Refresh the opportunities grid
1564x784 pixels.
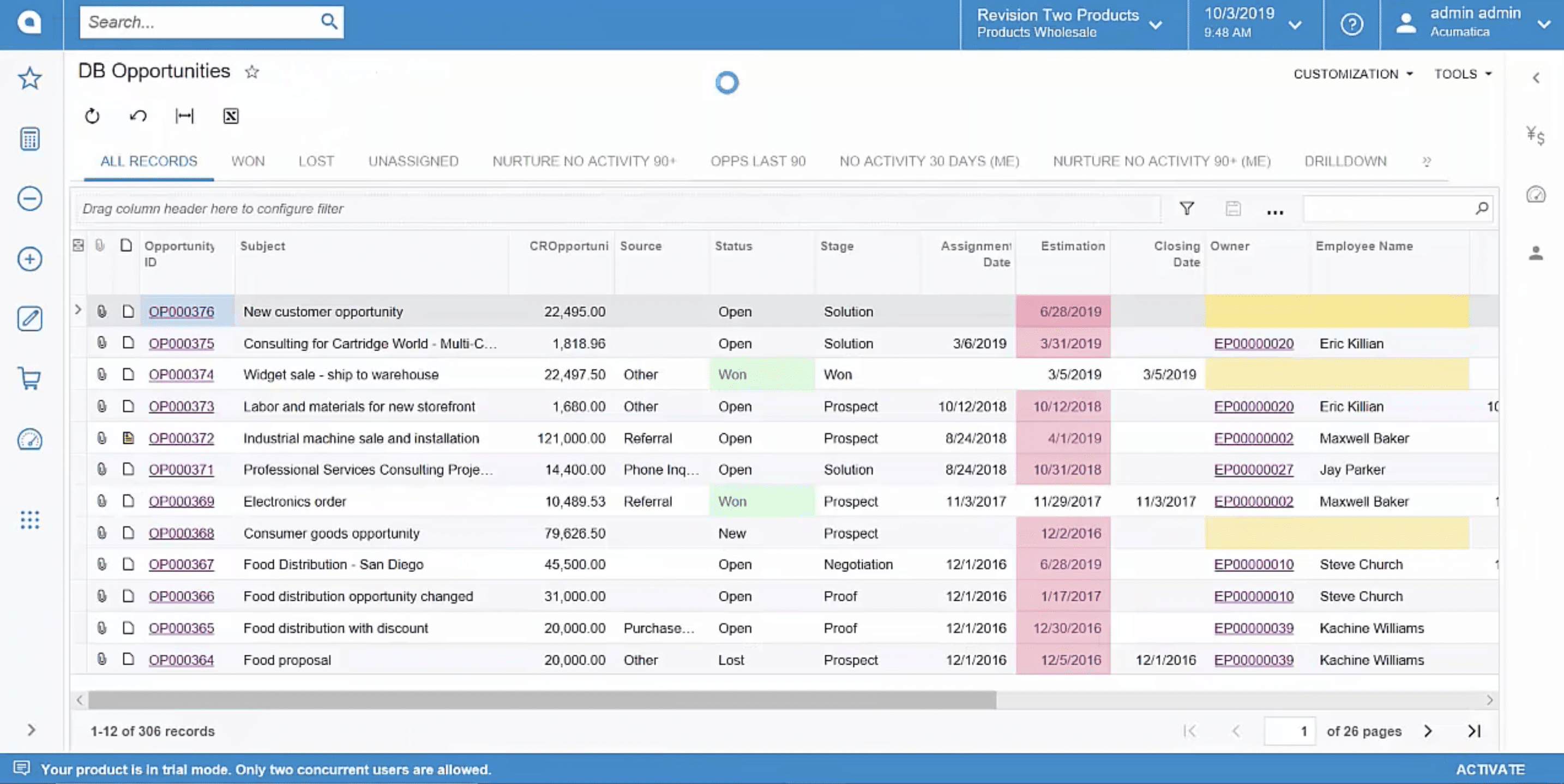pyautogui.click(x=92, y=116)
